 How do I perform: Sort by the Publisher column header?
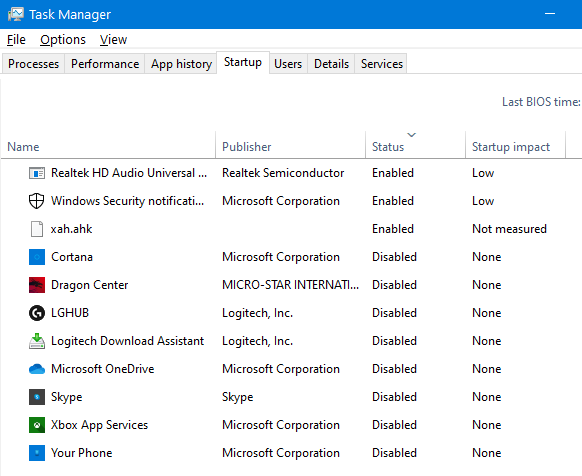tap(291, 145)
